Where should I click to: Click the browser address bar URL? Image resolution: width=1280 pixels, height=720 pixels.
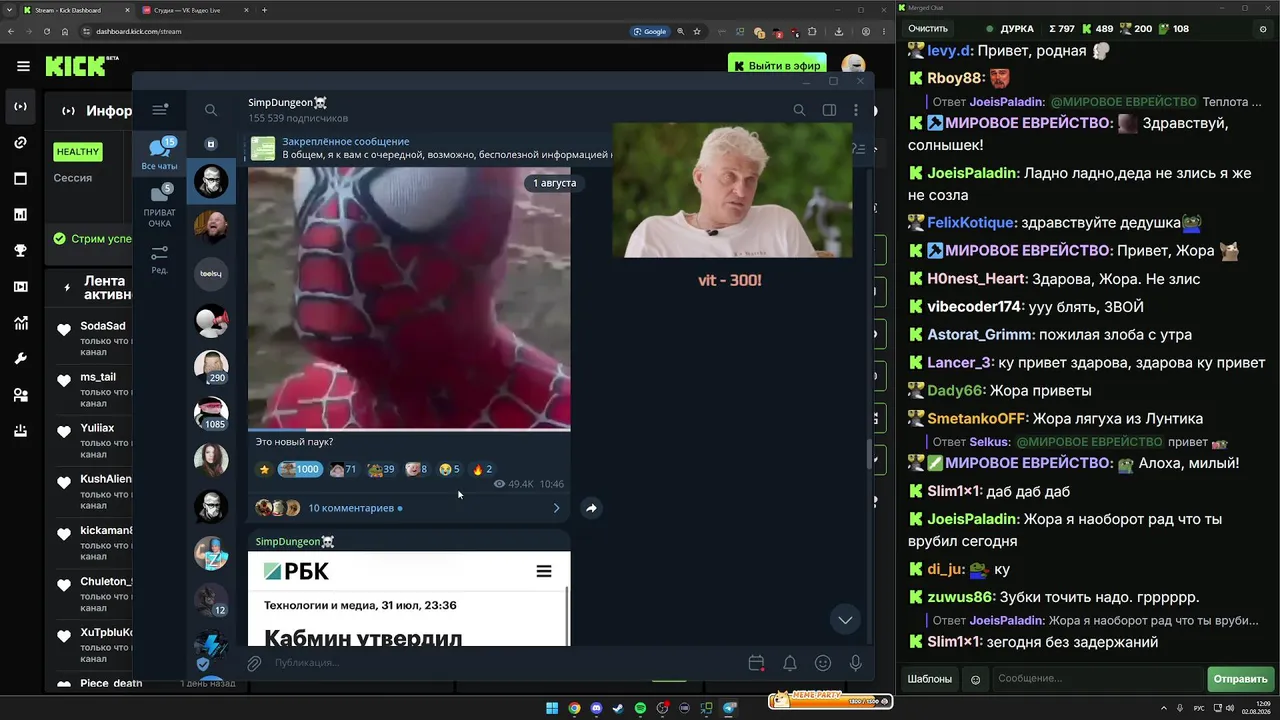point(139,31)
